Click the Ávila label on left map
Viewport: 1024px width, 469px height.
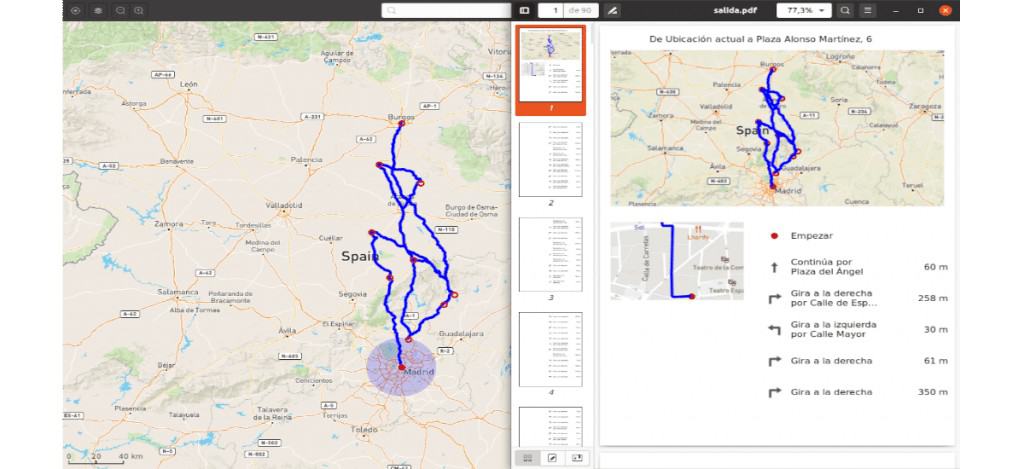pos(287,331)
